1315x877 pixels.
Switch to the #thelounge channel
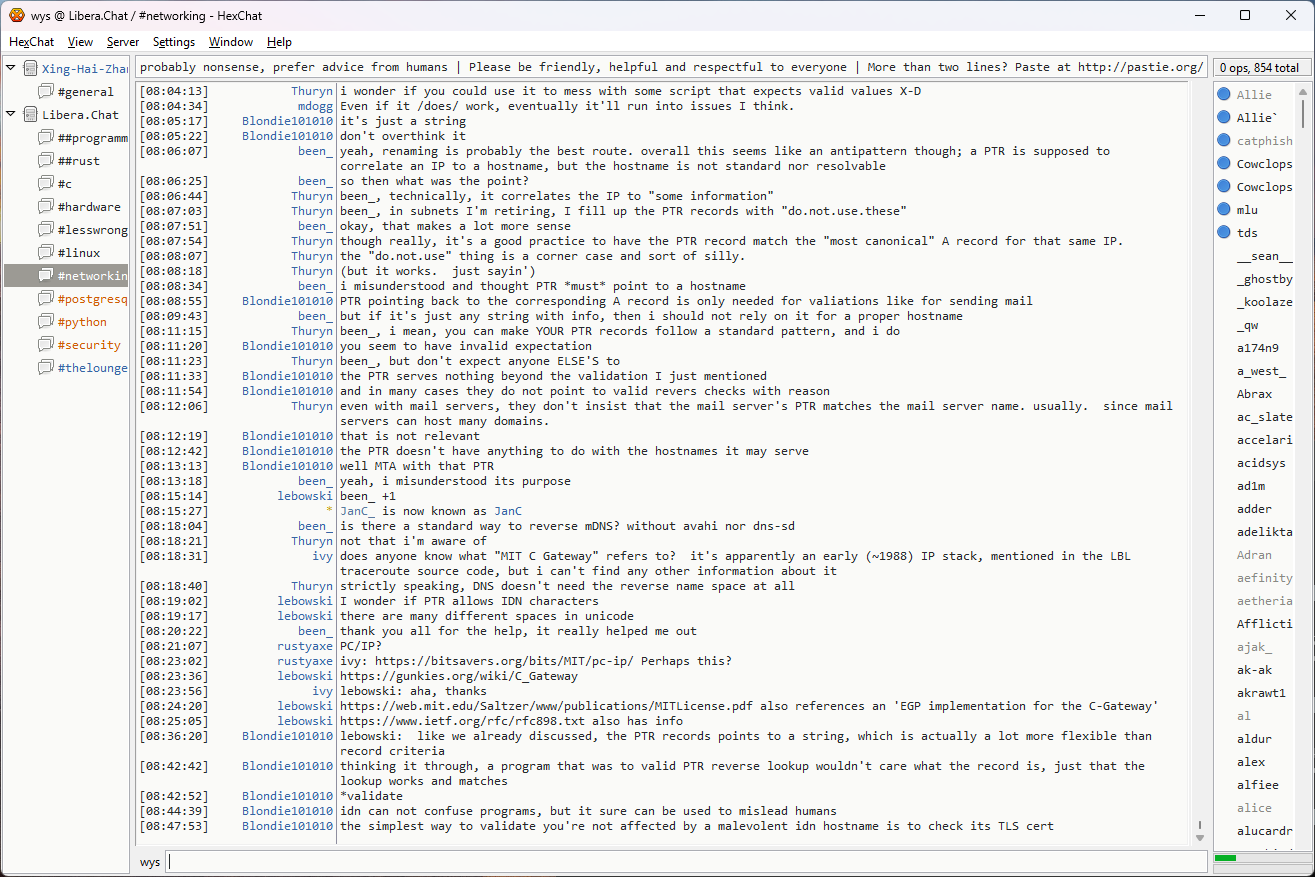[x=92, y=368]
